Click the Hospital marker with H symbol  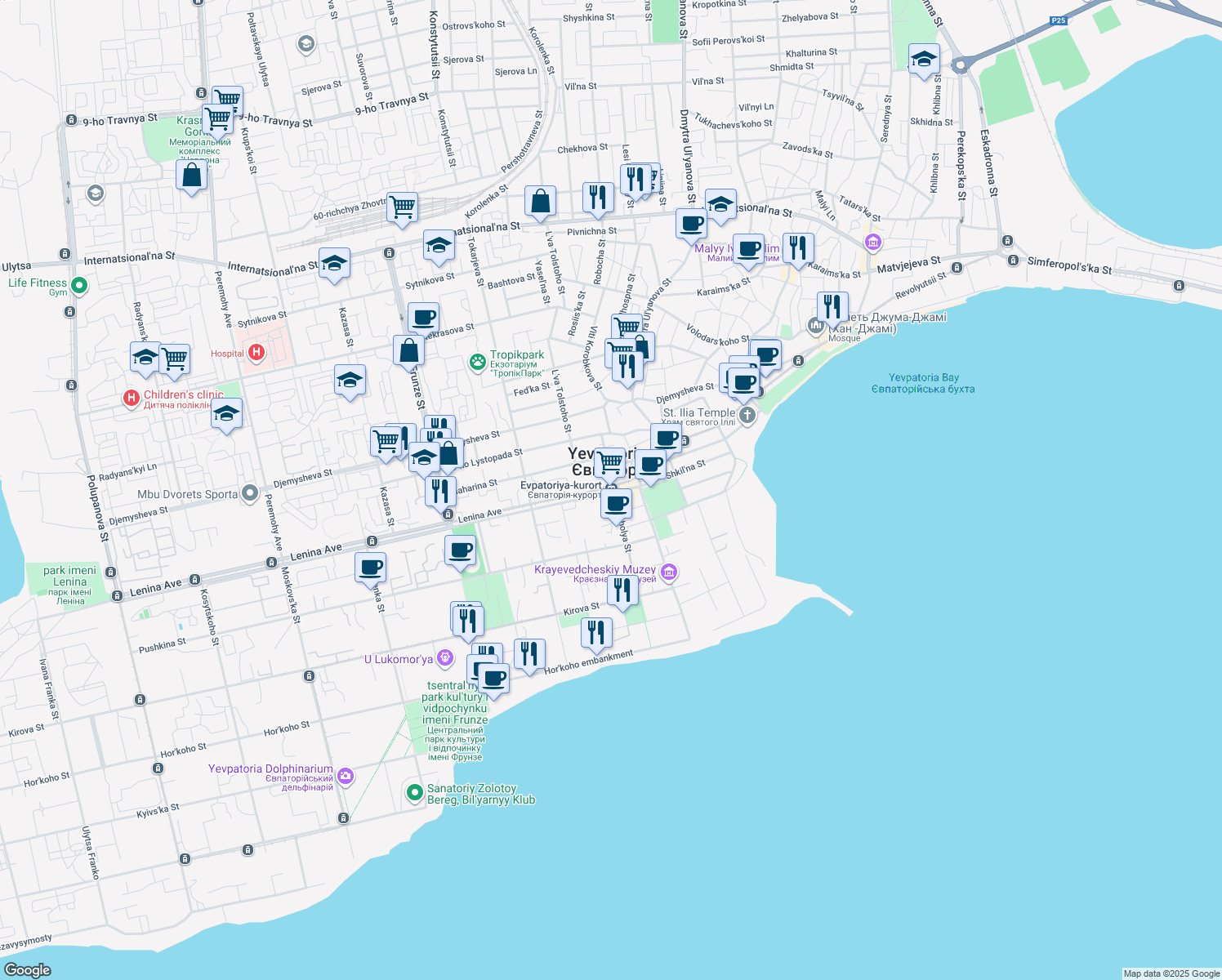(257, 352)
